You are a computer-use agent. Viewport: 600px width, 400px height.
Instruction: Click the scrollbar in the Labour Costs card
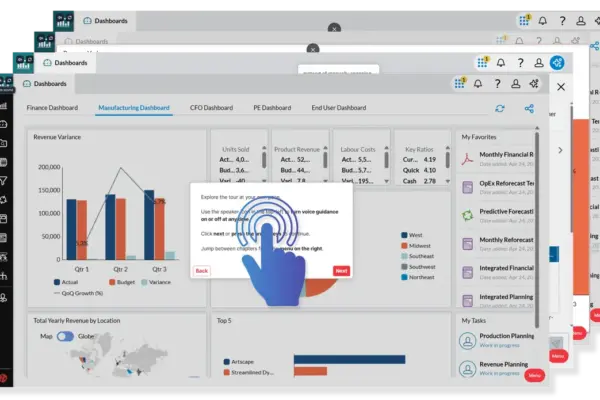(x=386, y=160)
